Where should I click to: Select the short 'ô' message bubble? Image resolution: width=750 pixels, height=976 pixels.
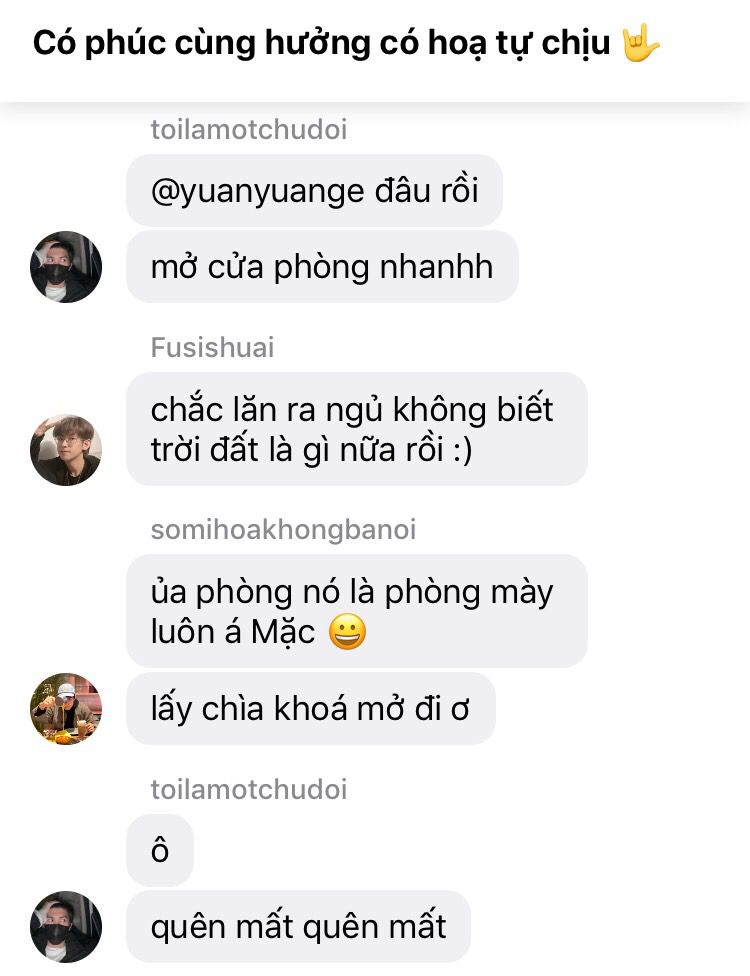(160, 850)
